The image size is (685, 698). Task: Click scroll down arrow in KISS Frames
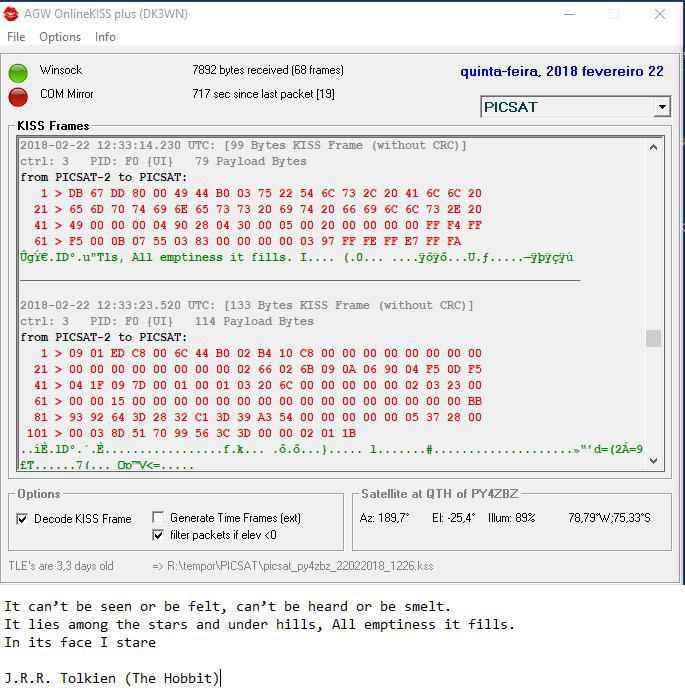point(653,461)
